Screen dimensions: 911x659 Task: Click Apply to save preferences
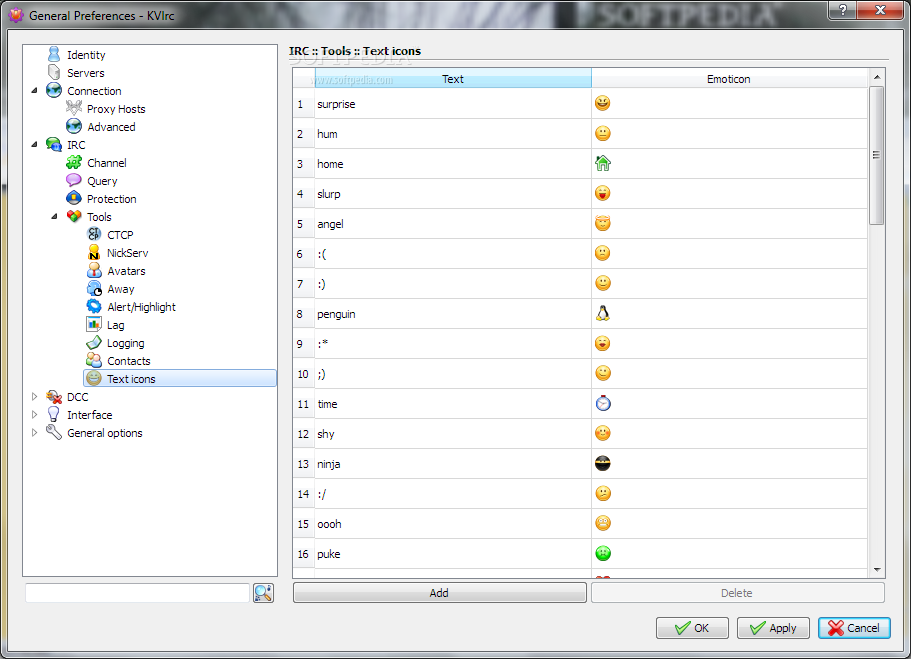pos(773,628)
